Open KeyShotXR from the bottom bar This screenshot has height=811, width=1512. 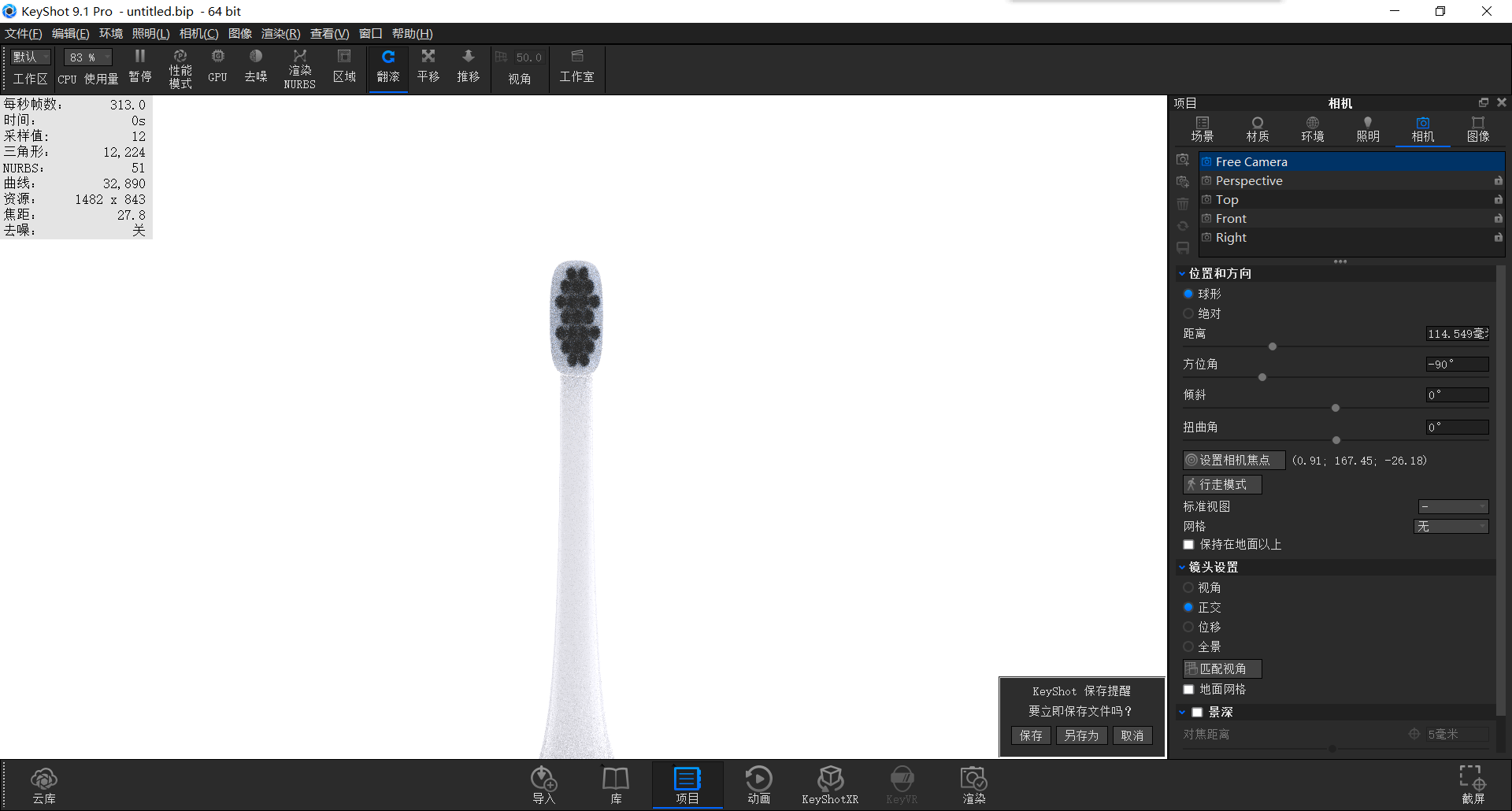point(830,783)
